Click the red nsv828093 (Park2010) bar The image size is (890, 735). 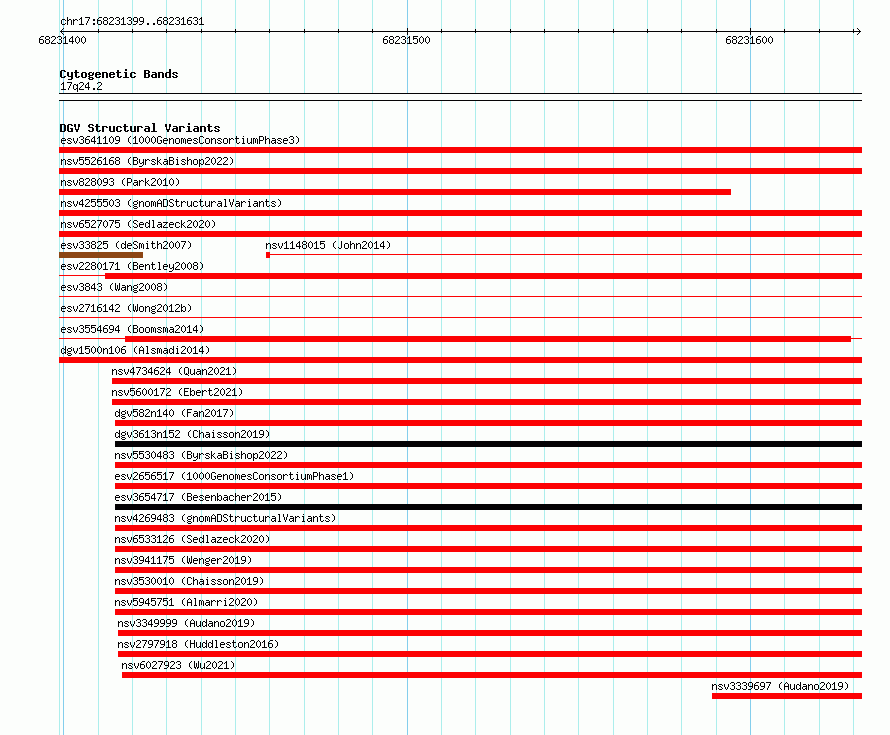pyautogui.click(x=395, y=192)
